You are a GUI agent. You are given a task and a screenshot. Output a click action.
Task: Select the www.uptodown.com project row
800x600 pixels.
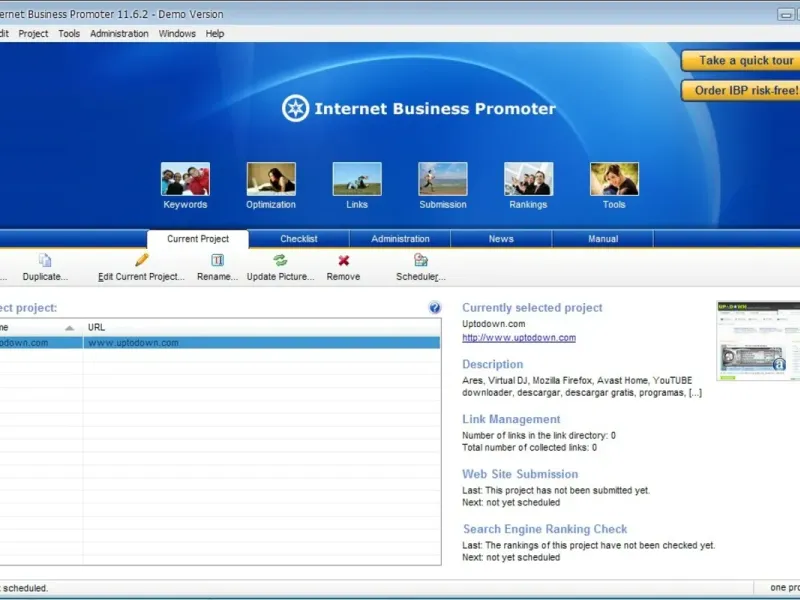click(220, 343)
